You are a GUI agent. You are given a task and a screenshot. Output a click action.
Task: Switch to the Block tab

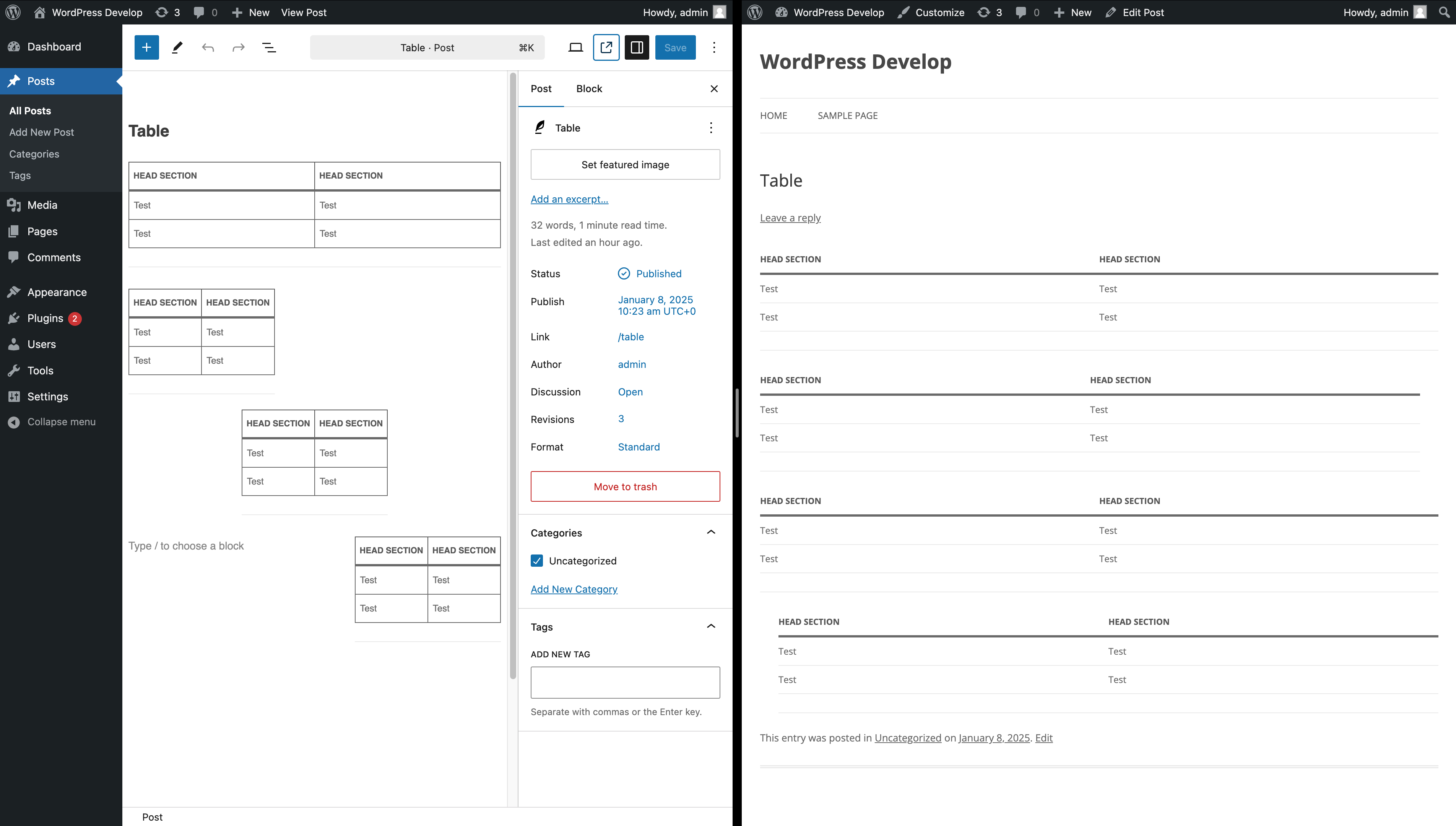(589, 88)
